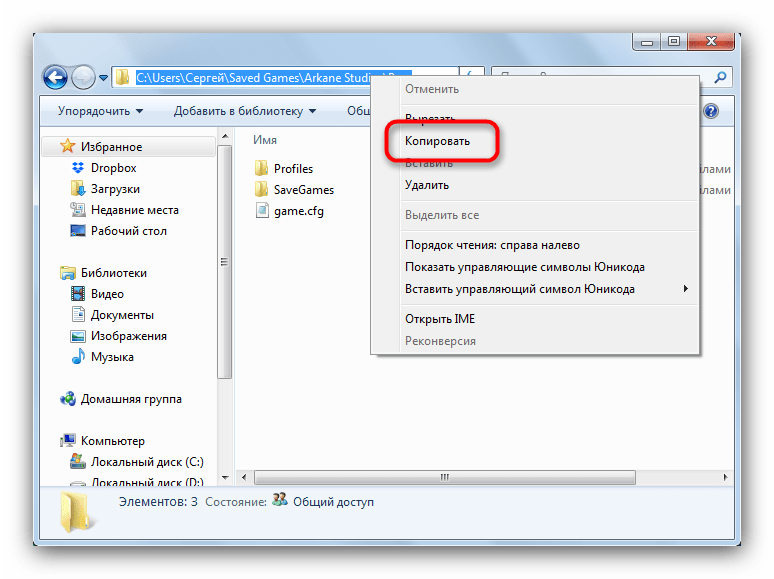This screenshot has height=579, width=774.
Task: Click the Музыка note icon
Action: [x=78, y=356]
